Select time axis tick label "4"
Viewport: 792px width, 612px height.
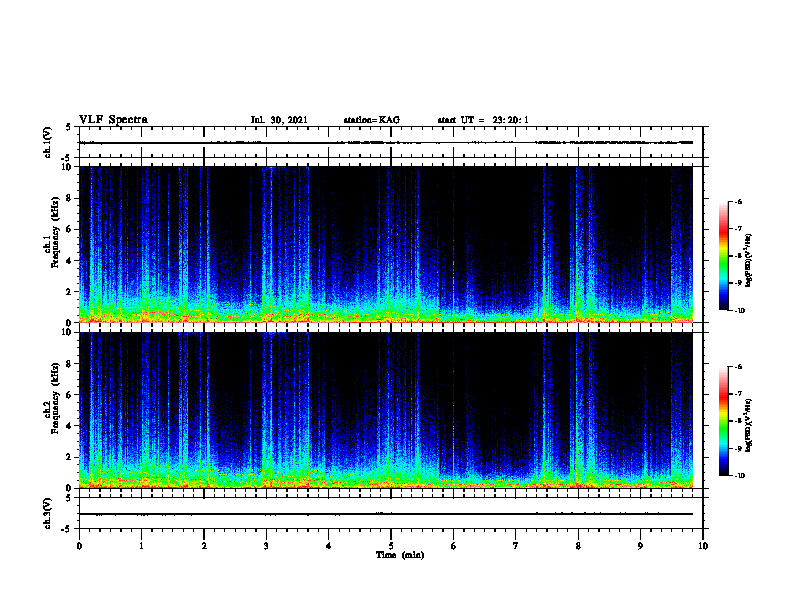coord(329,546)
